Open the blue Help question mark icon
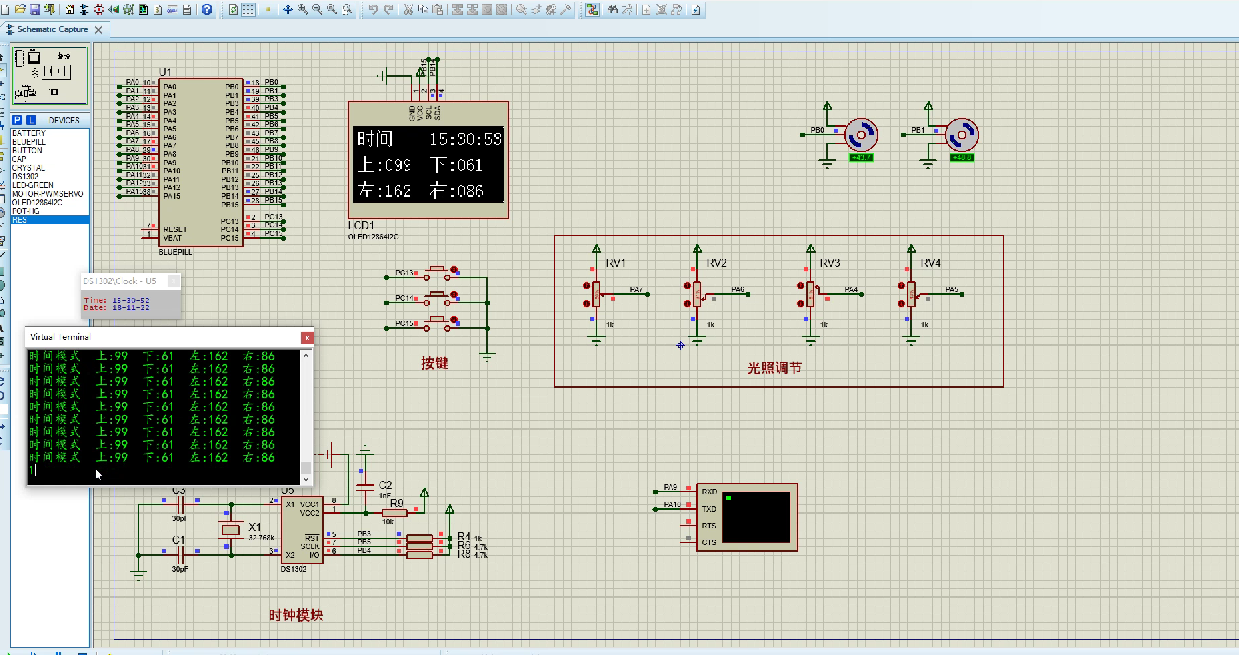 (207, 9)
